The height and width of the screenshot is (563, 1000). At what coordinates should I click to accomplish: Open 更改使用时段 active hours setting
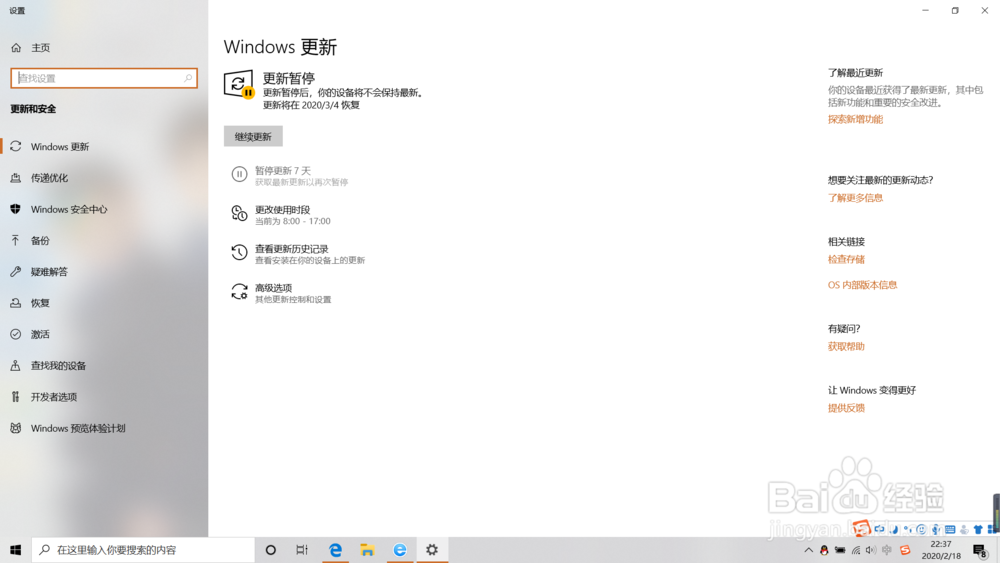tap(282, 215)
